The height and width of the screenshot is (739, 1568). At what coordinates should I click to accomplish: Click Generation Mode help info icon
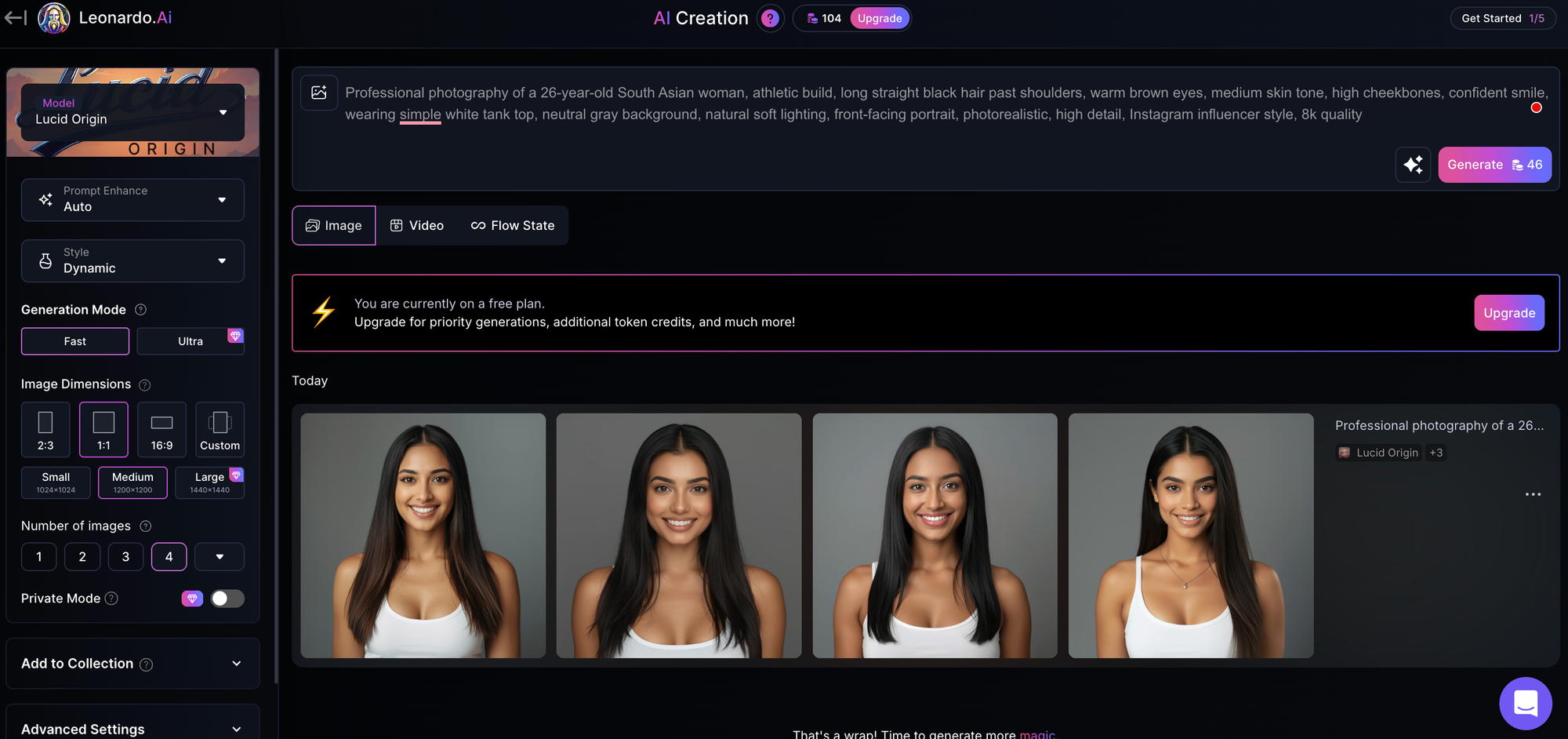tap(141, 310)
